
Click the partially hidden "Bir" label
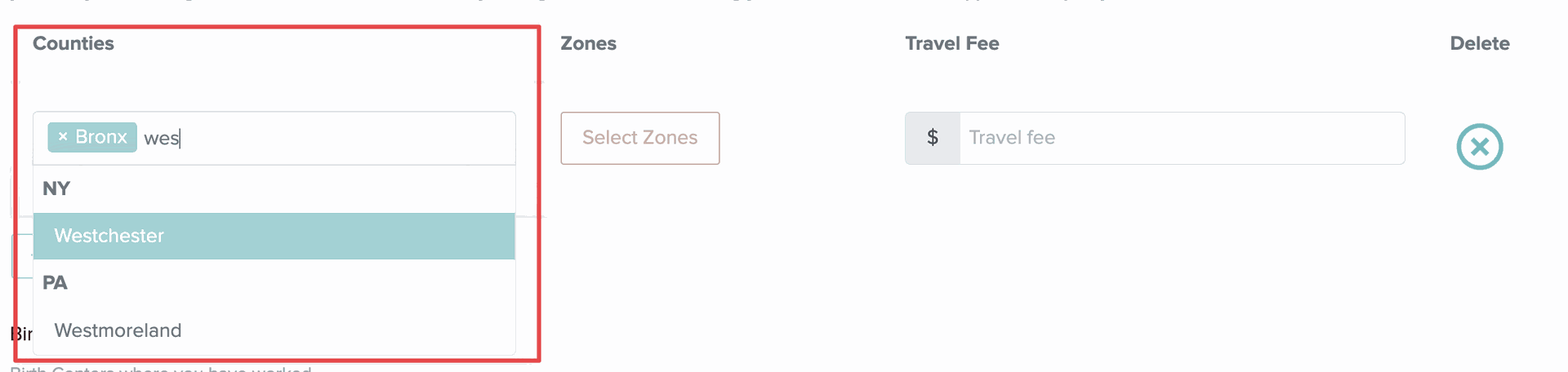[20, 334]
